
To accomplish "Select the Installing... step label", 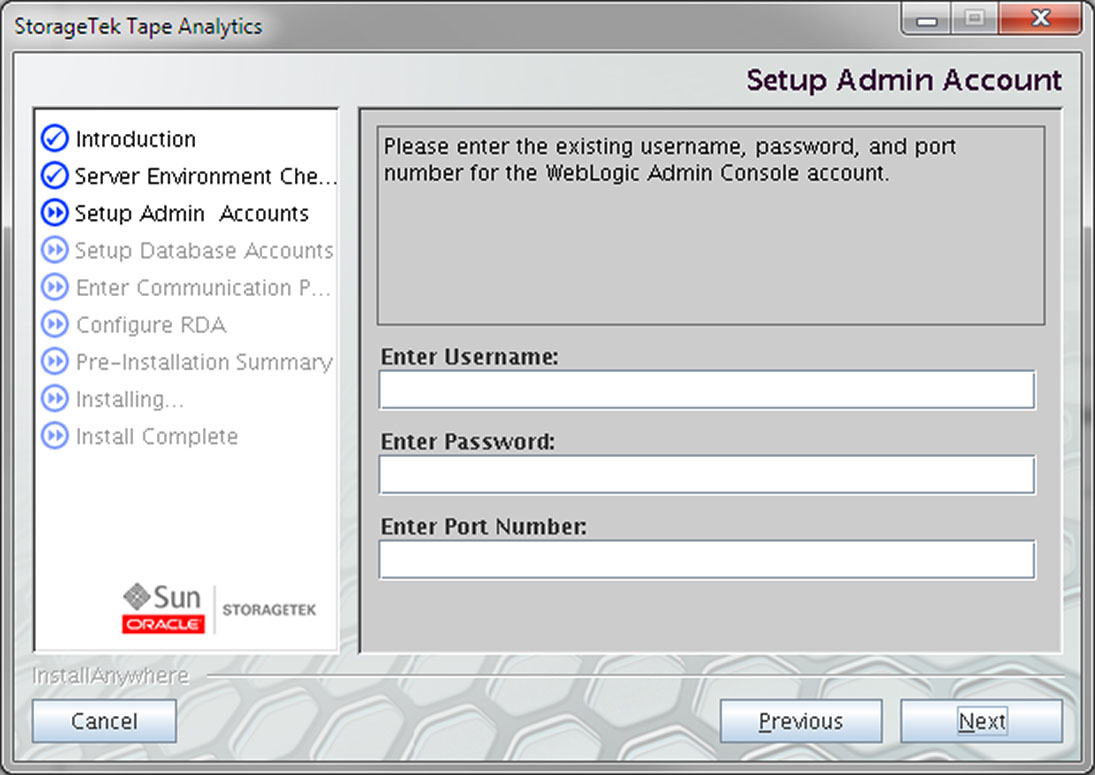I will 130,399.
